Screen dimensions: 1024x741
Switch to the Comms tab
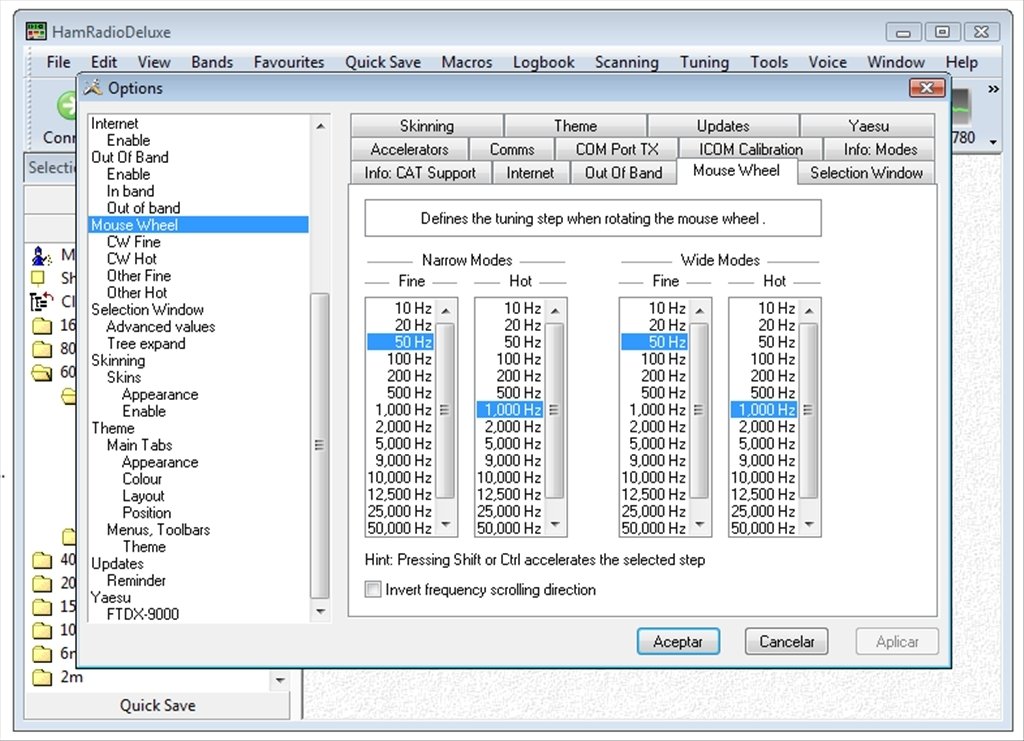coord(512,149)
